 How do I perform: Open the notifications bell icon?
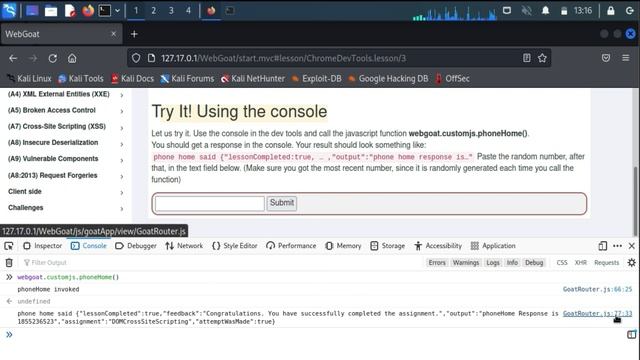[x=545, y=11]
